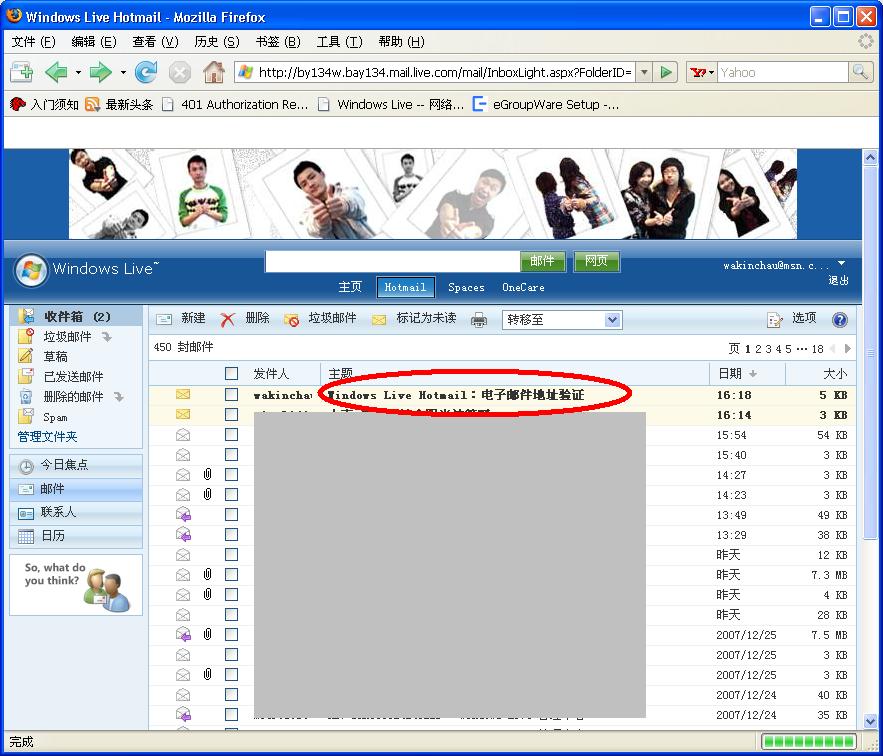Open the 文件 (F) menu
Image resolution: width=883 pixels, height=756 pixels.
point(33,42)
